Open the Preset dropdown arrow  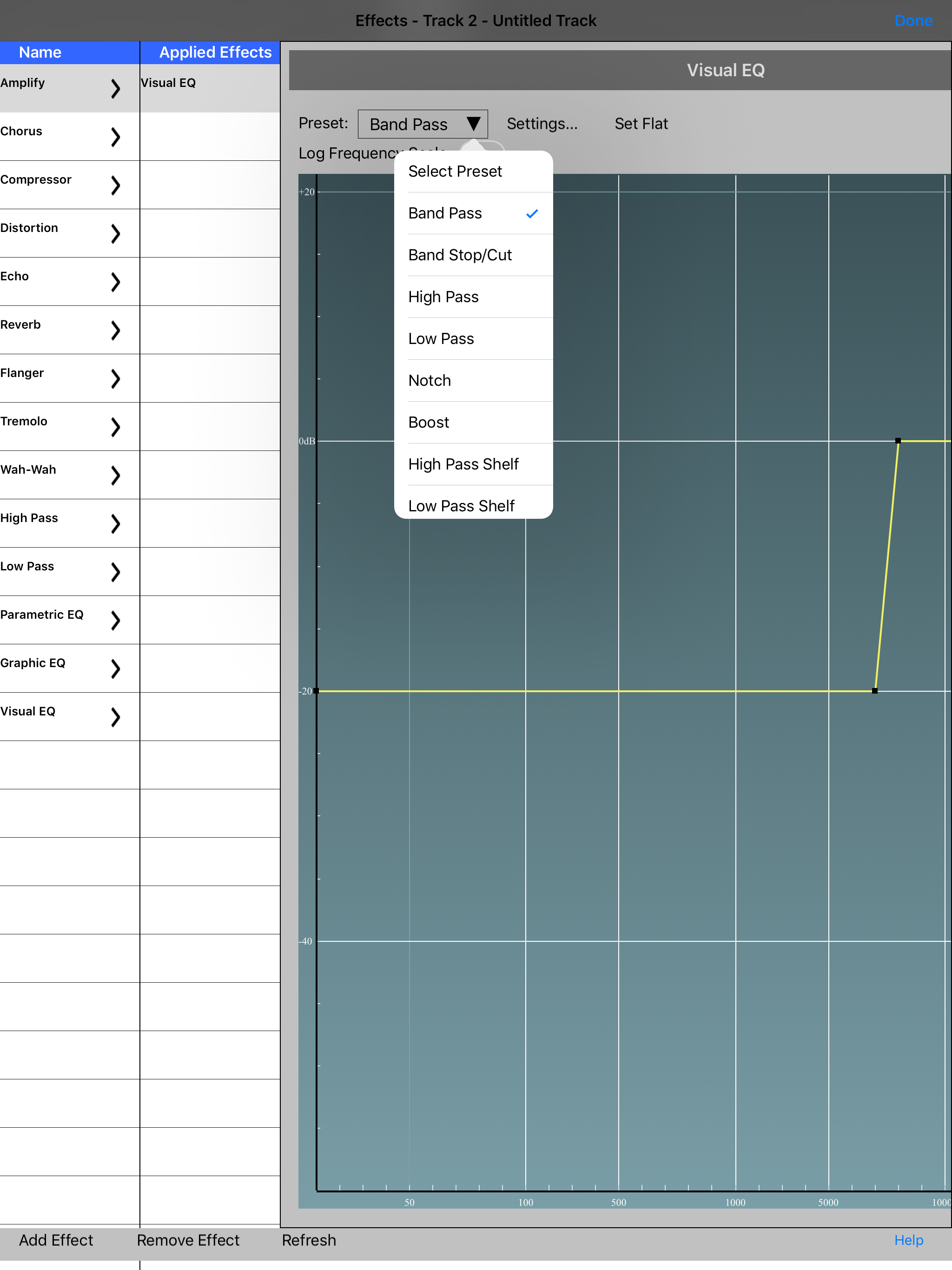473,124
